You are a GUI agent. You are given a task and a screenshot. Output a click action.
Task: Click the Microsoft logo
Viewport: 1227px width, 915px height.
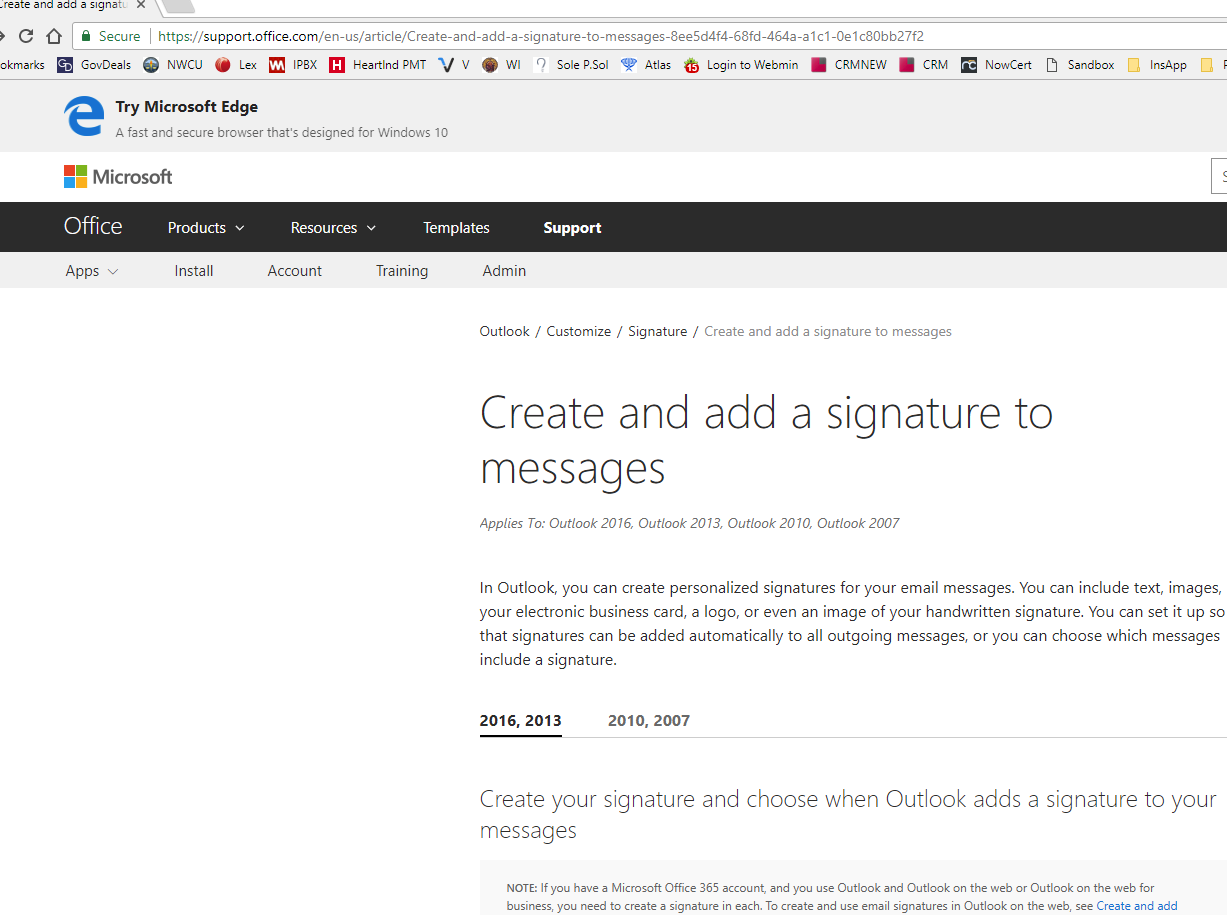[x=118, y=177]
